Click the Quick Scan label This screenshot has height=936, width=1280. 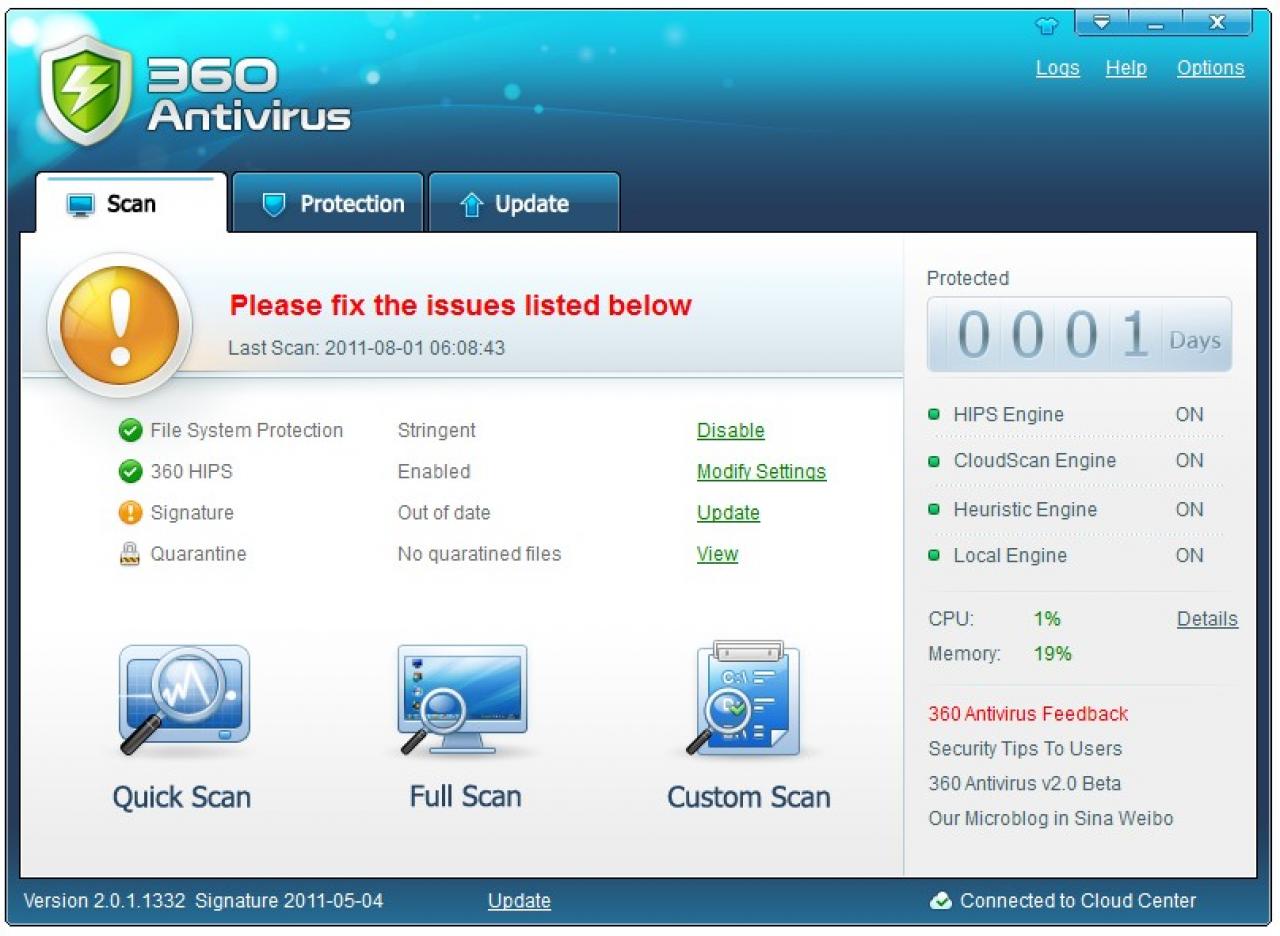tap(182, 797)
